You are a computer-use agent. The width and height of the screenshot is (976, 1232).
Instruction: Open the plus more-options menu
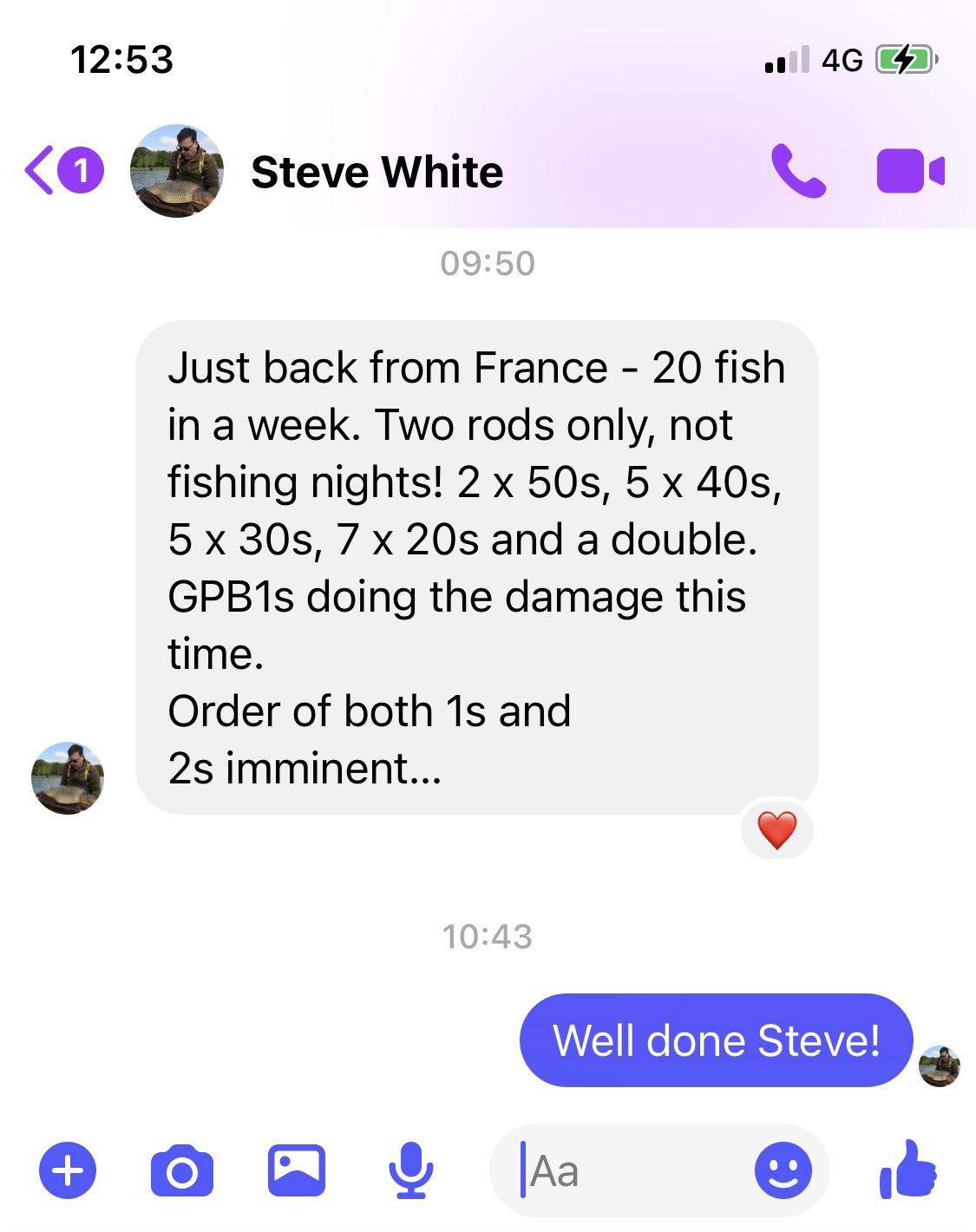(69, 1170)
